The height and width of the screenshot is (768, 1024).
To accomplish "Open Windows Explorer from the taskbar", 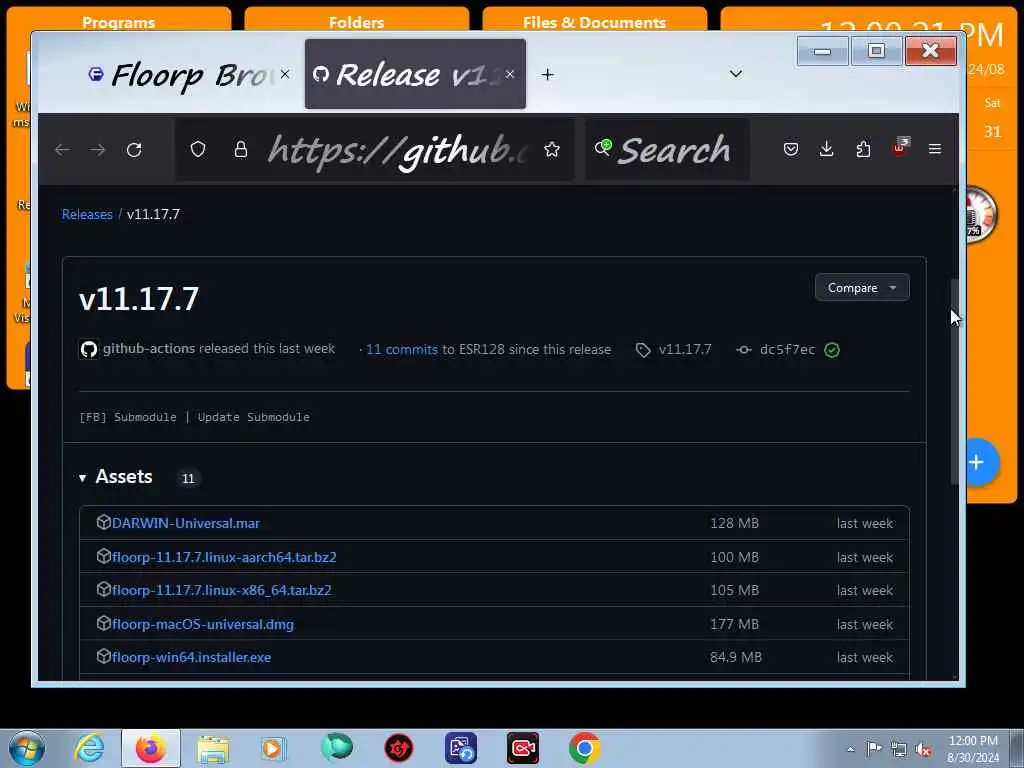I will (213, 750).
